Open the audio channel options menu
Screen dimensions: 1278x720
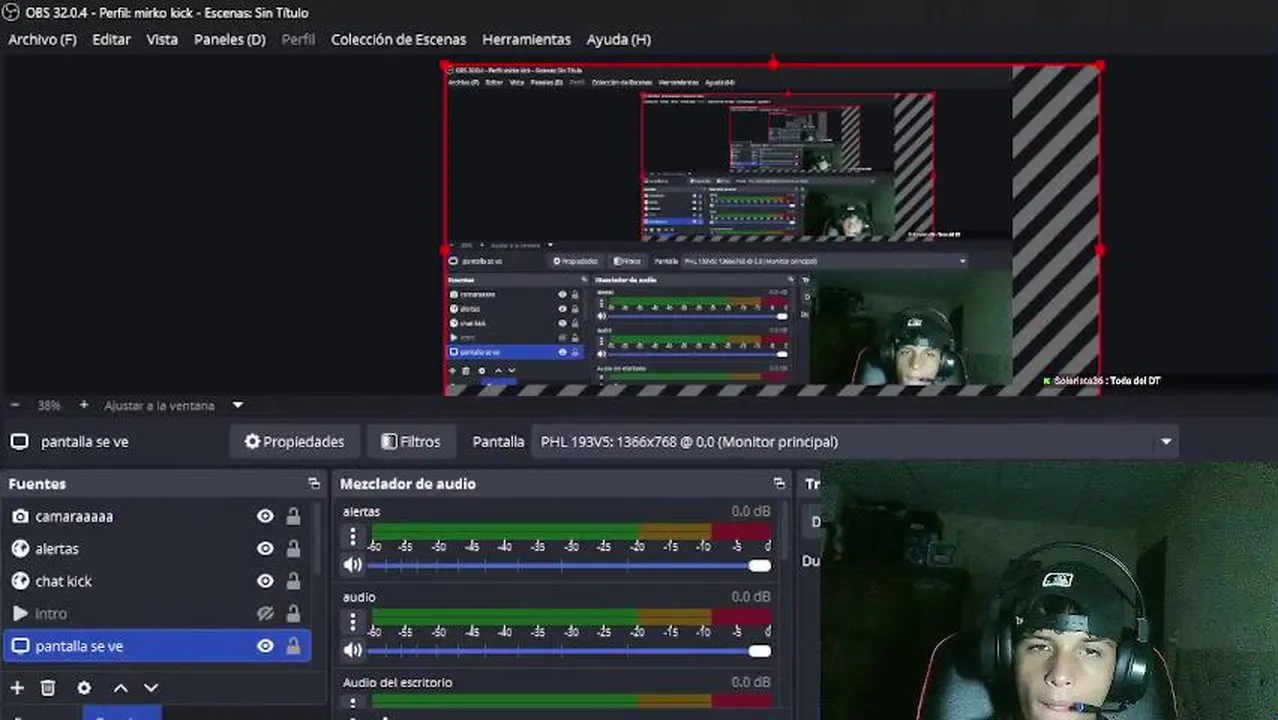pyautogui.click(x=352, y=622)
